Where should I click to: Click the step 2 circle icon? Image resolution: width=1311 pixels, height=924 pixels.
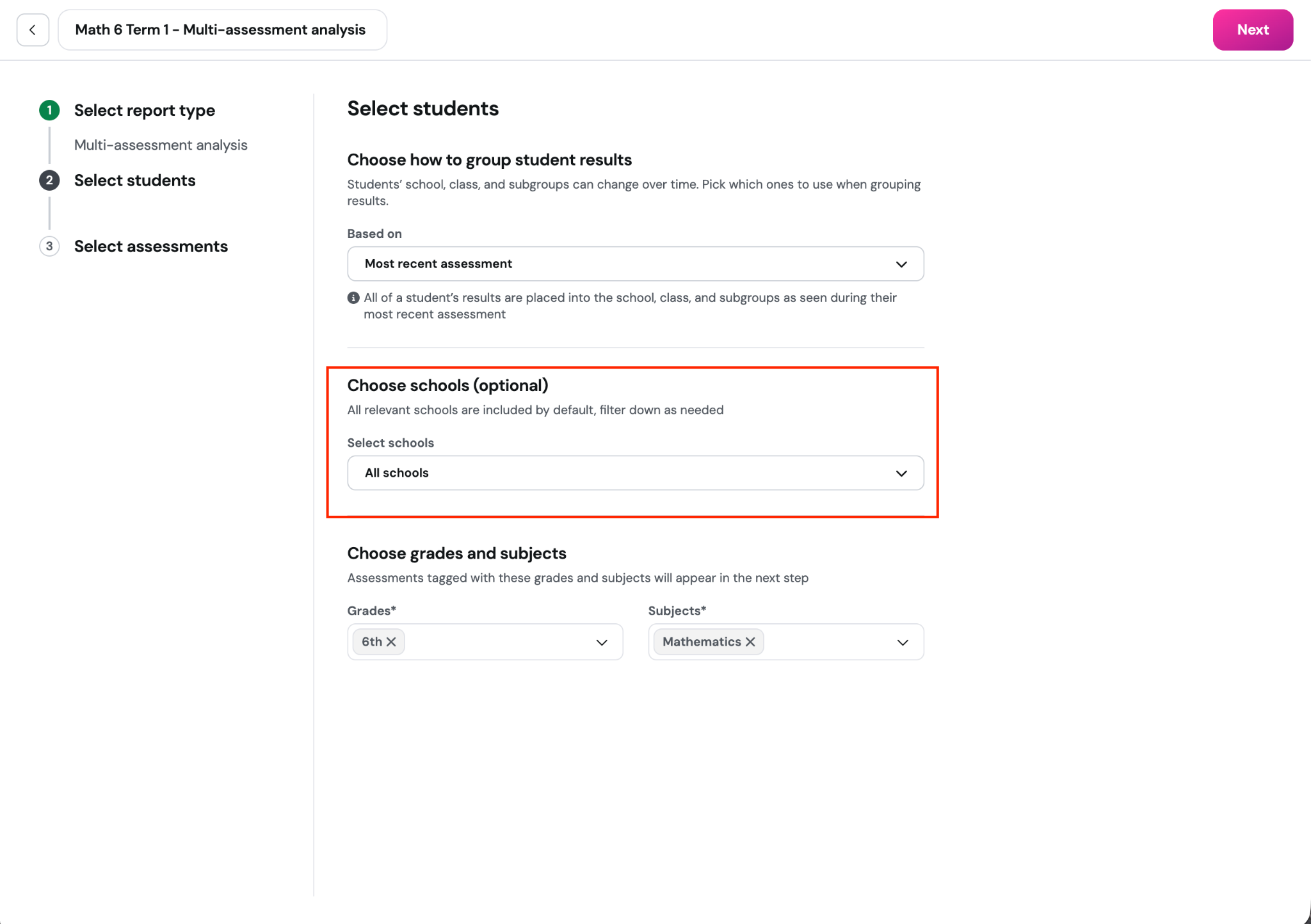[x=49, y=180]
